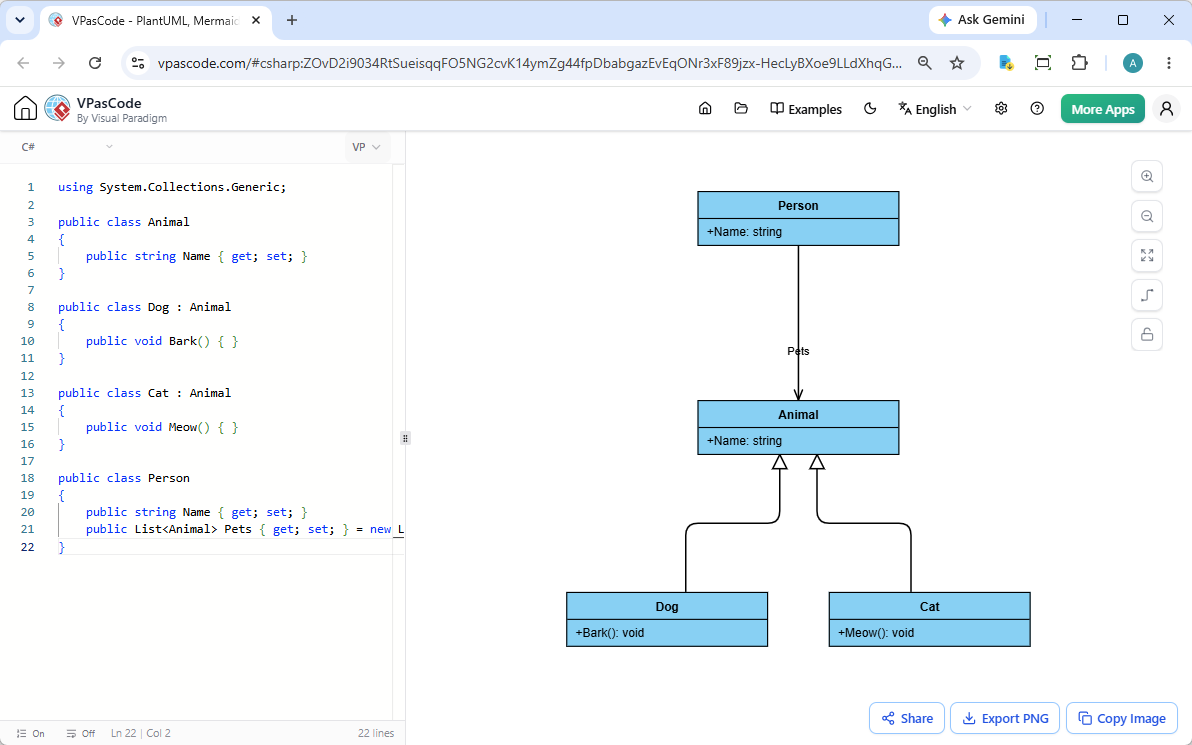Open the browser extensions puzzle icon
The height and width of the screenshot is (745, 1192).
click(x=1079, y=63)
